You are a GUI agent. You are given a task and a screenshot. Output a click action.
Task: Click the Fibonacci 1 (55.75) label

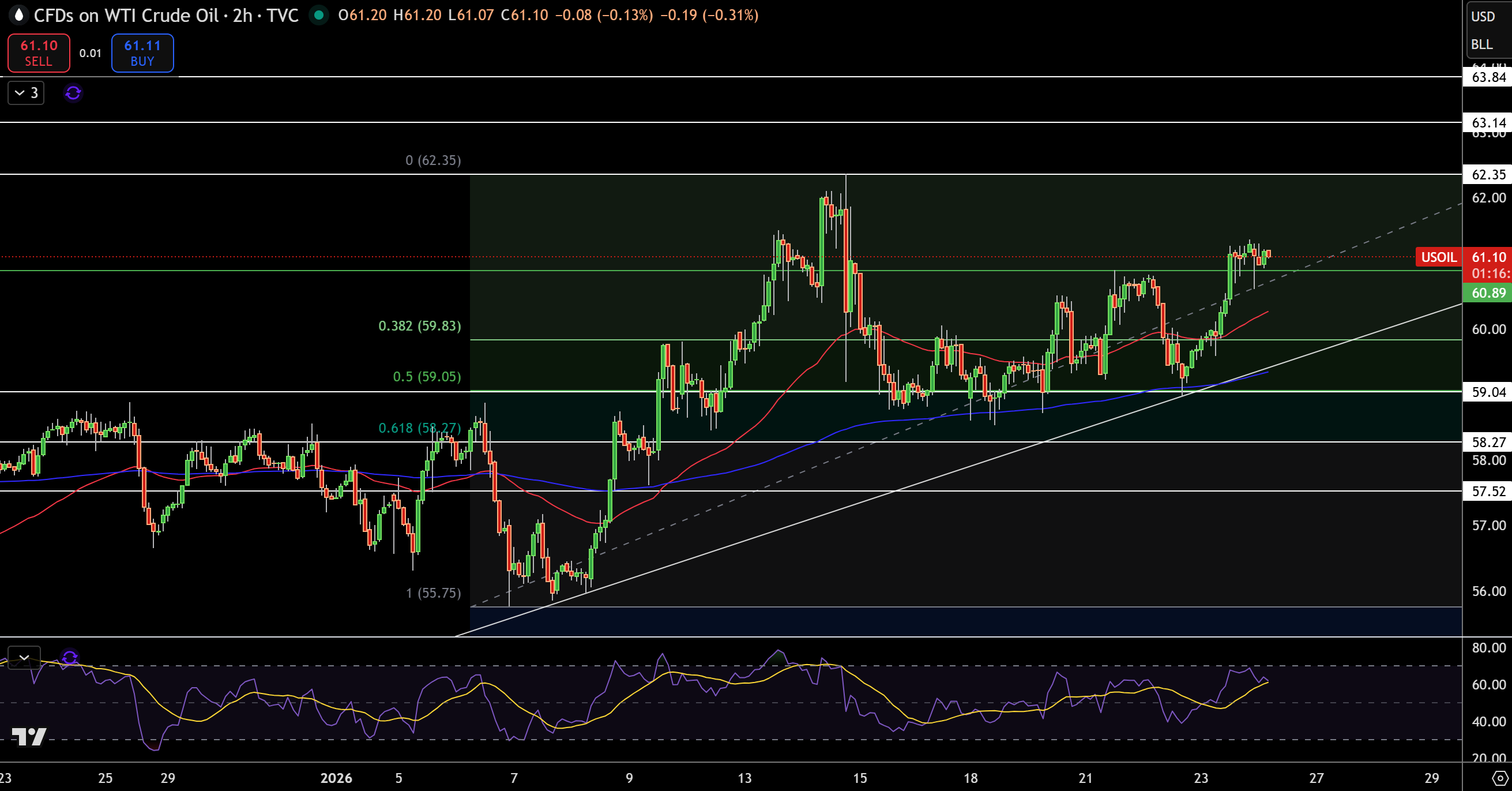click(433, 593)
